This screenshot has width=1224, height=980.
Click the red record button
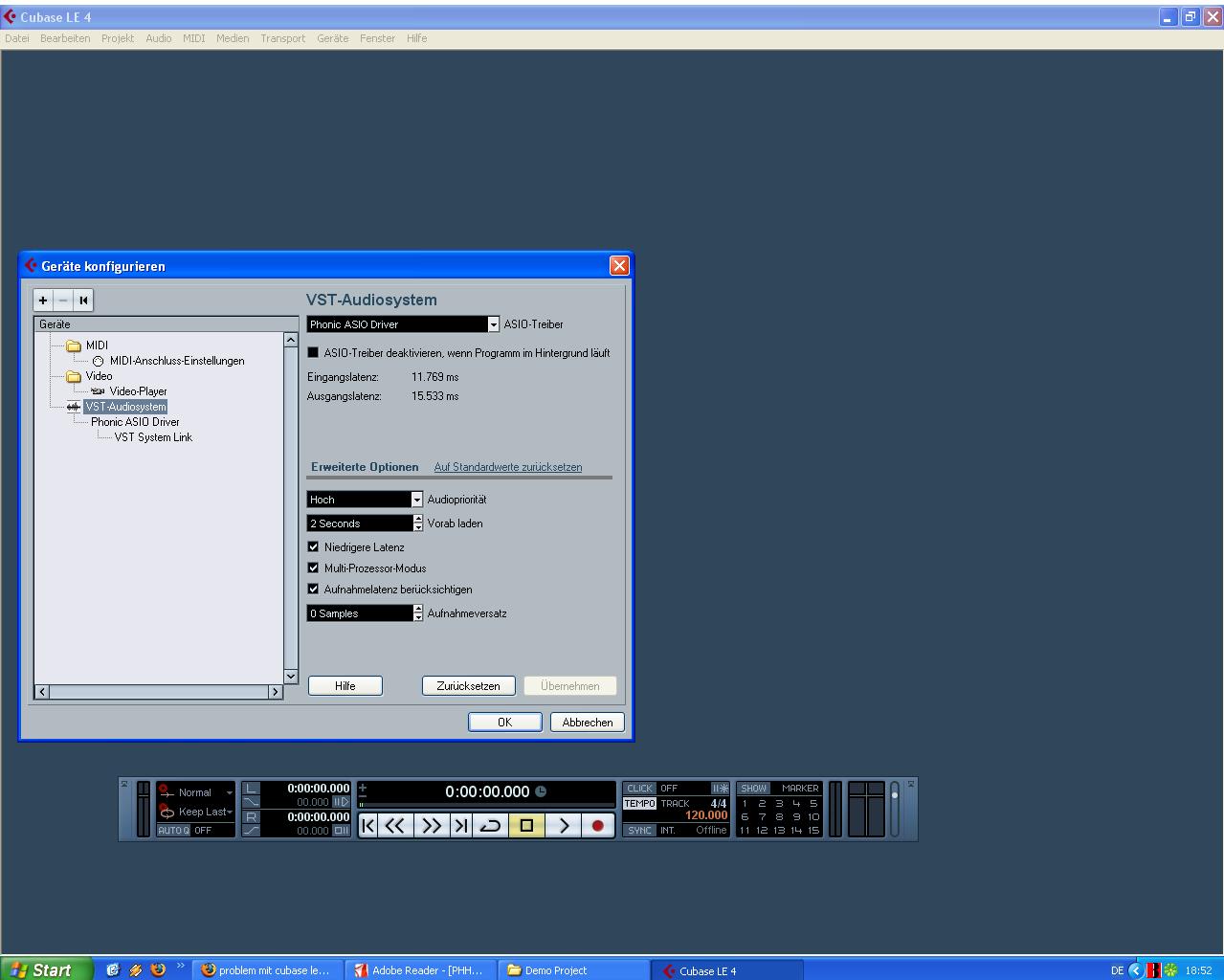[x=598, y=825]
